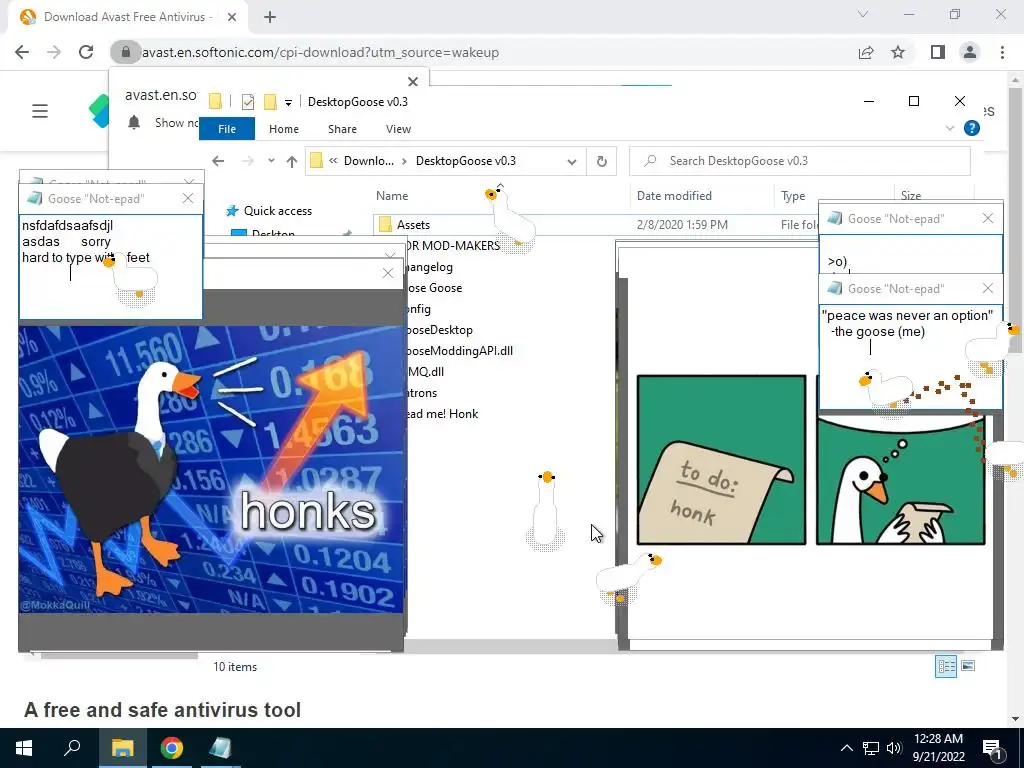Select the Close Goose file

(436, 288)
